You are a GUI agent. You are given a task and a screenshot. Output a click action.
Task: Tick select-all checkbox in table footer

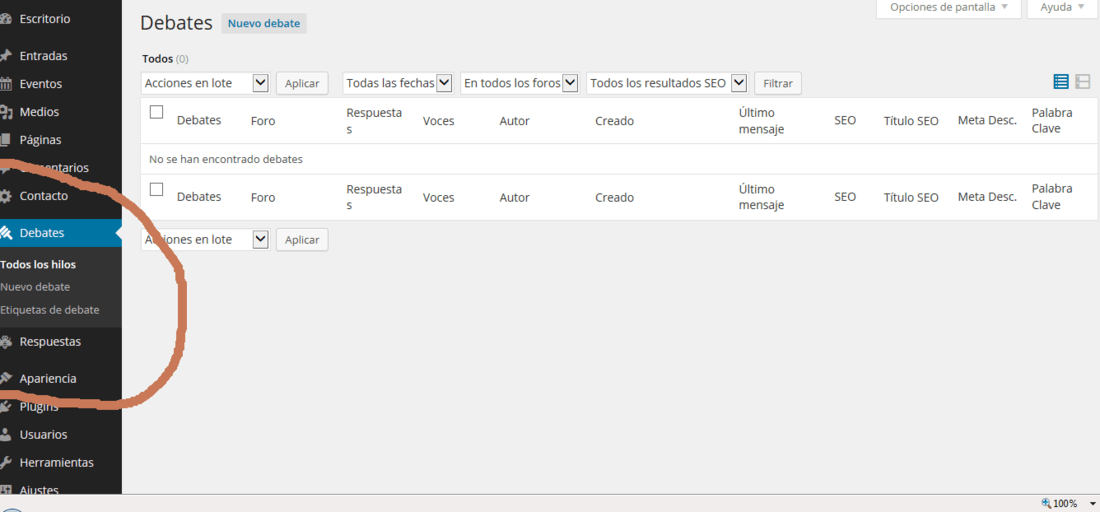pyautogui.click(x=156, y=189)
